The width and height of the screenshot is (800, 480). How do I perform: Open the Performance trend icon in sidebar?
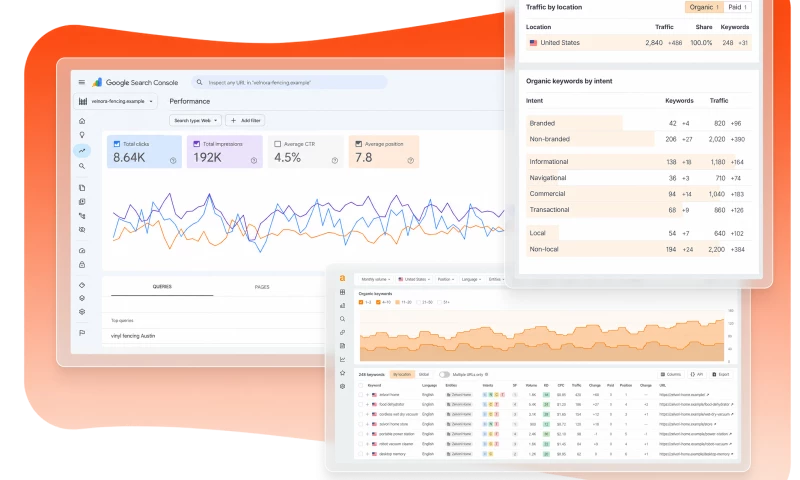[82, 150]
